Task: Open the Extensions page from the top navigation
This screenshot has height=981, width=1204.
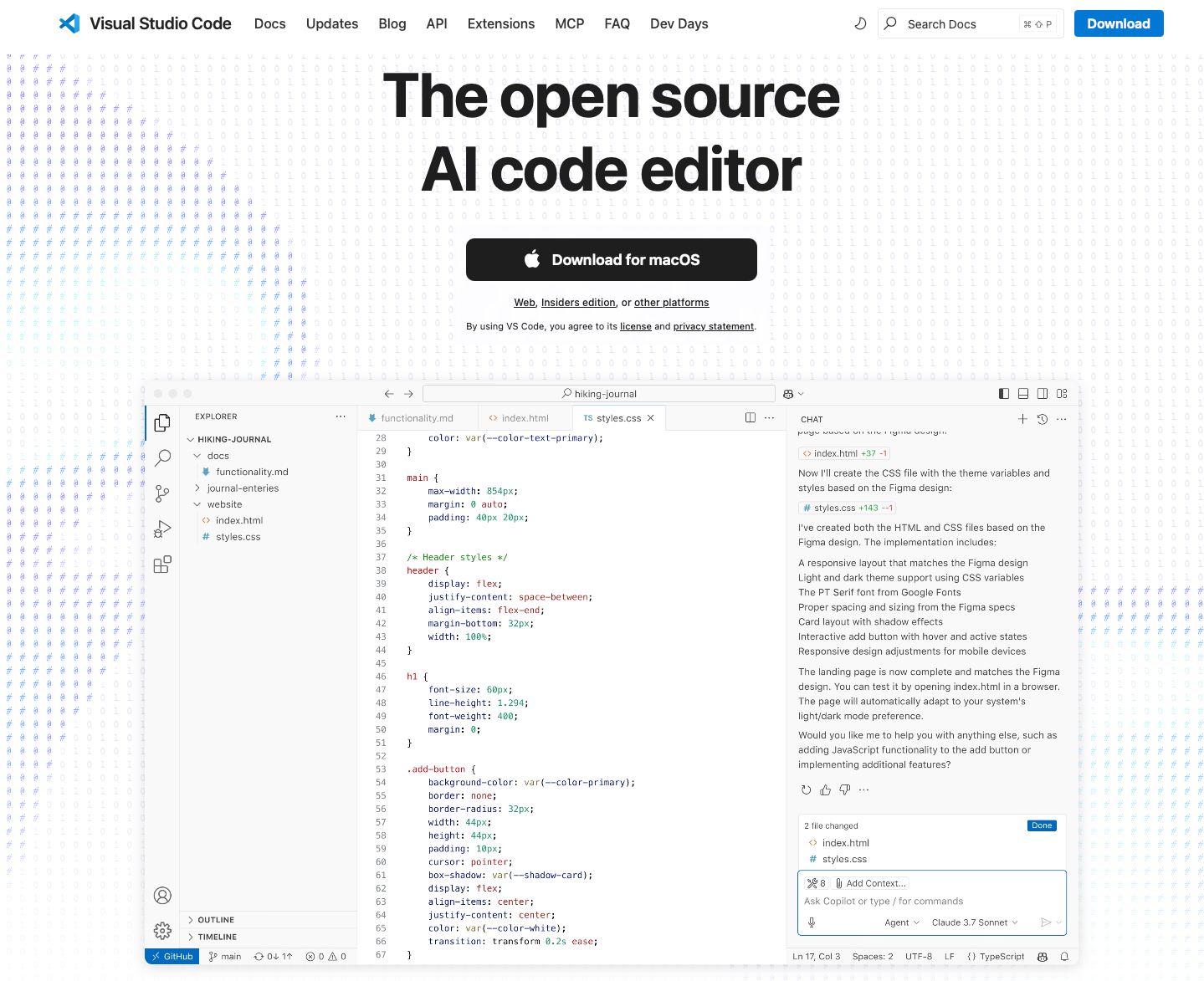Action: [500, 23]
